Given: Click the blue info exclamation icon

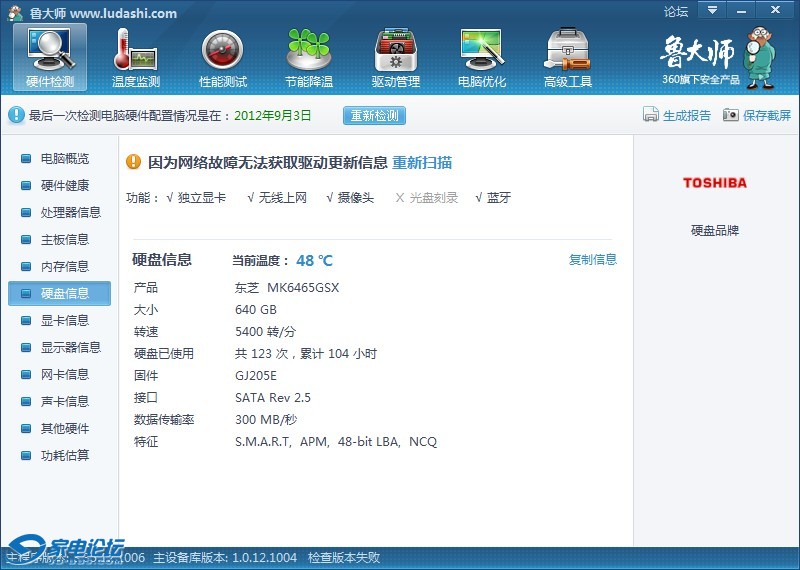Looking at the screenshot, I should pyautogui.click(x=16, y=115).
